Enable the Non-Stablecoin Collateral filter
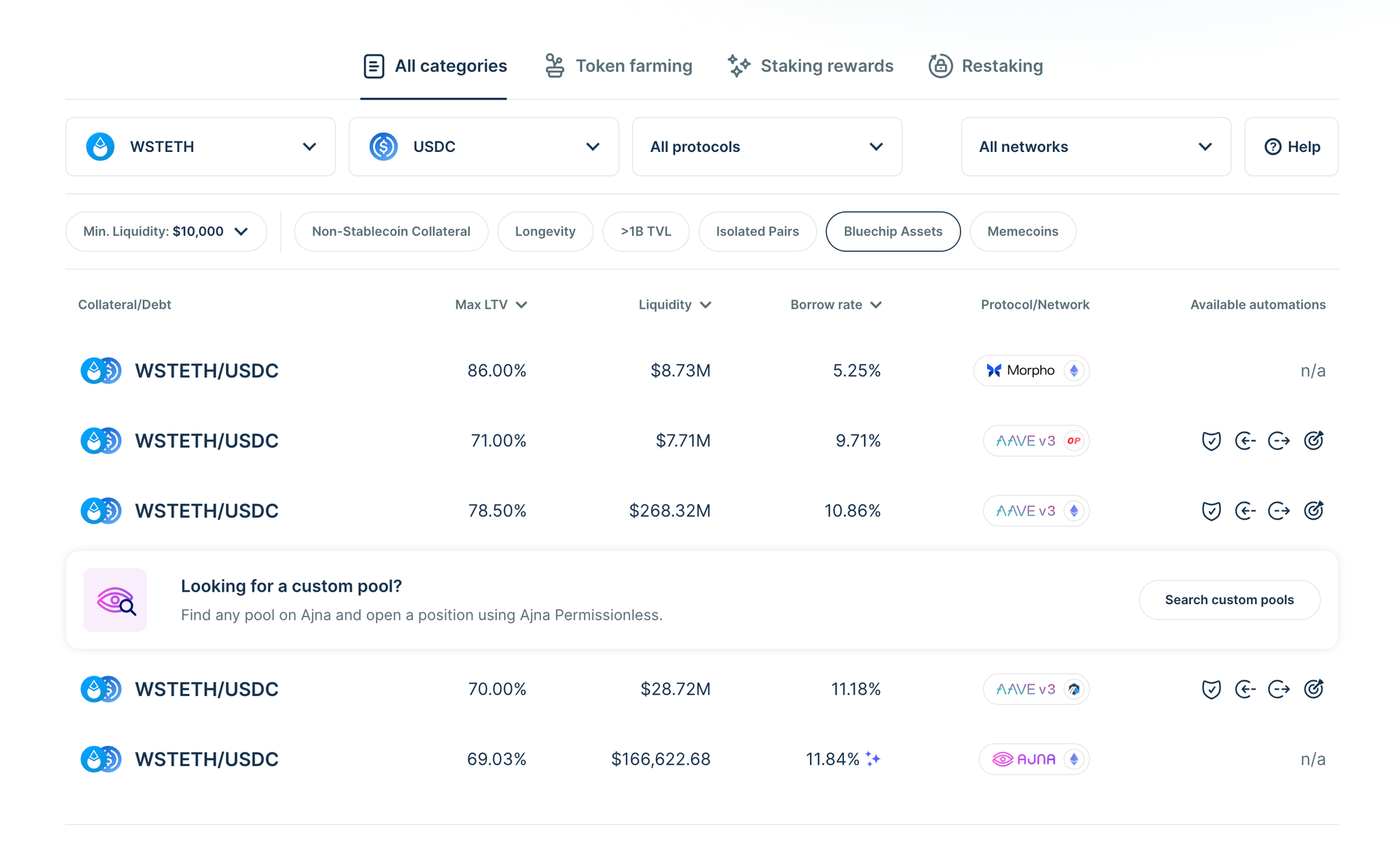Screen dimensions: 1400x857 tap(391, 232)
